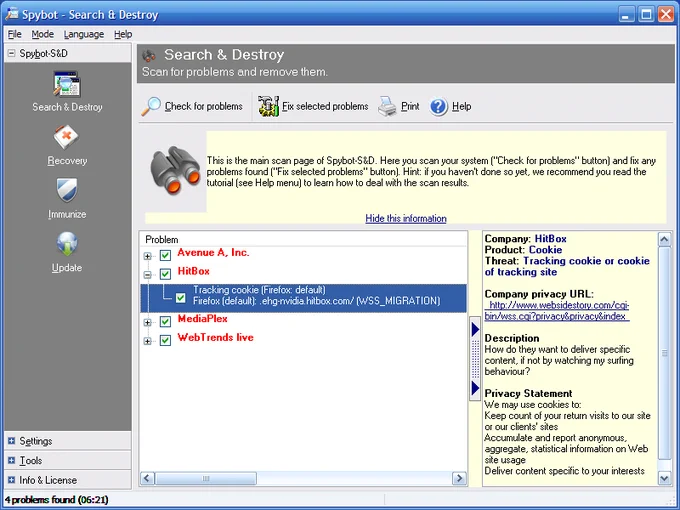Toggle the Avenue A, Inc. checkbox

point(165,255)
